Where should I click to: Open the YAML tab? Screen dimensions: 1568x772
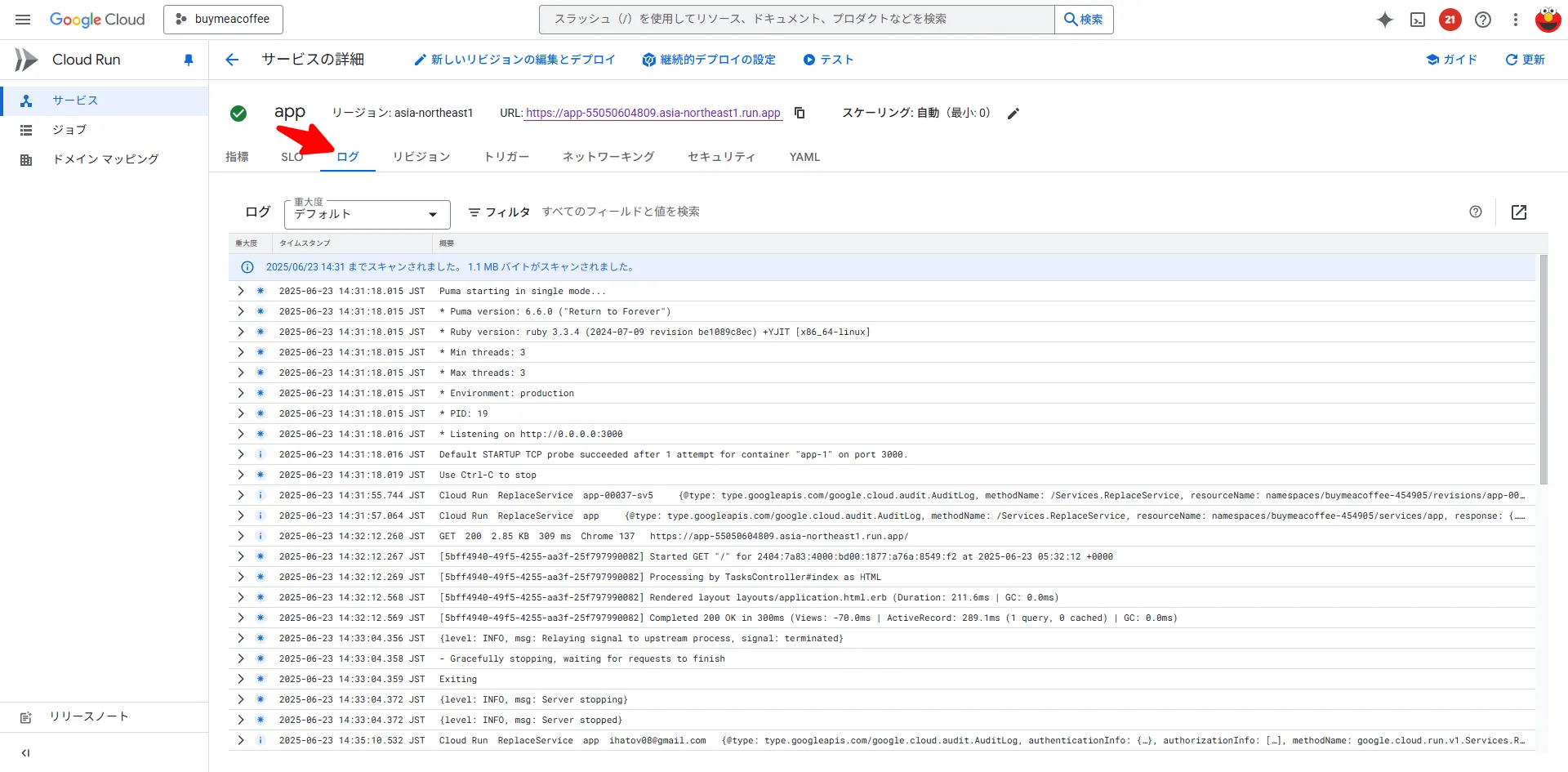pos(804,157)
